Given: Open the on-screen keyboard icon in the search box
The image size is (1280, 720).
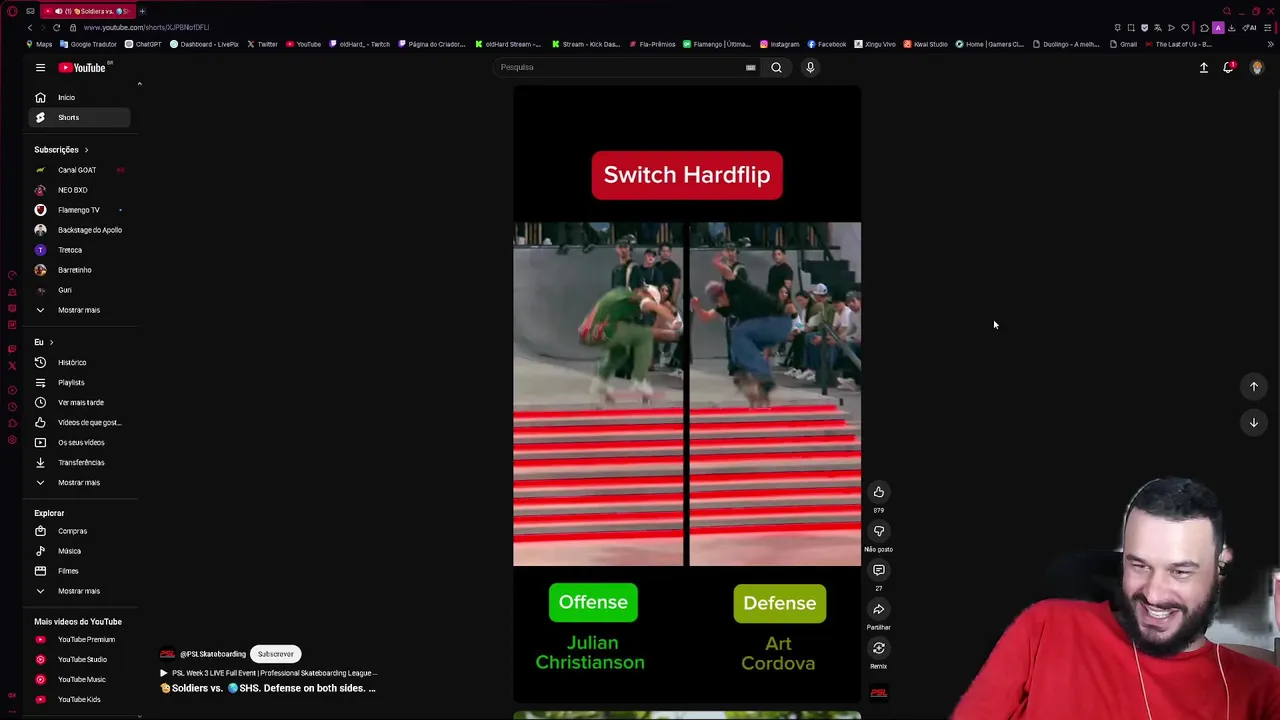Looking at the screenshot, I should (x=750, y=67).
